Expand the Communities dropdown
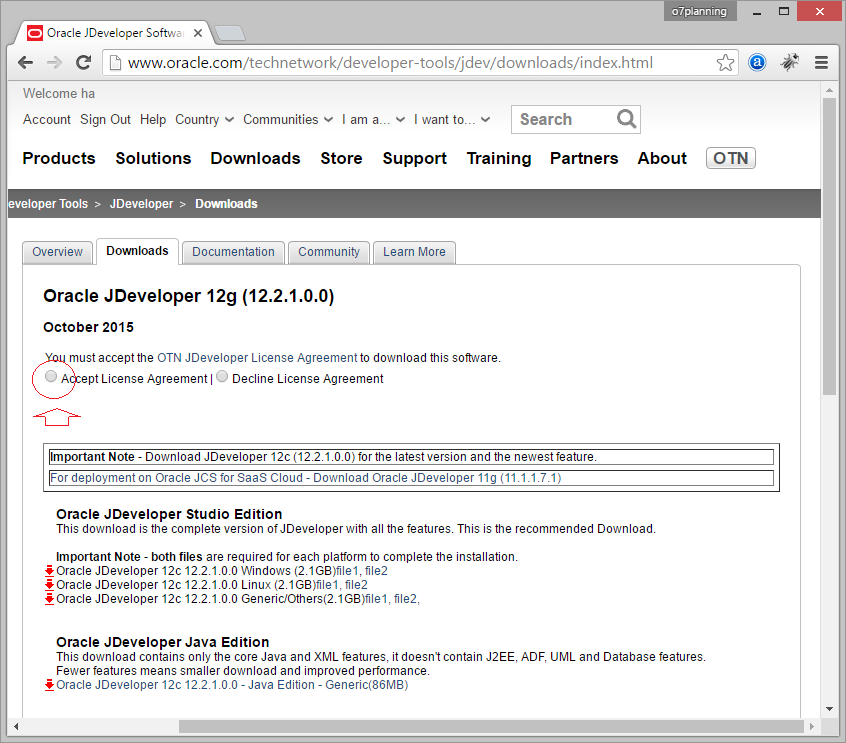Screen dimensions: 846x743 point(288,119)
